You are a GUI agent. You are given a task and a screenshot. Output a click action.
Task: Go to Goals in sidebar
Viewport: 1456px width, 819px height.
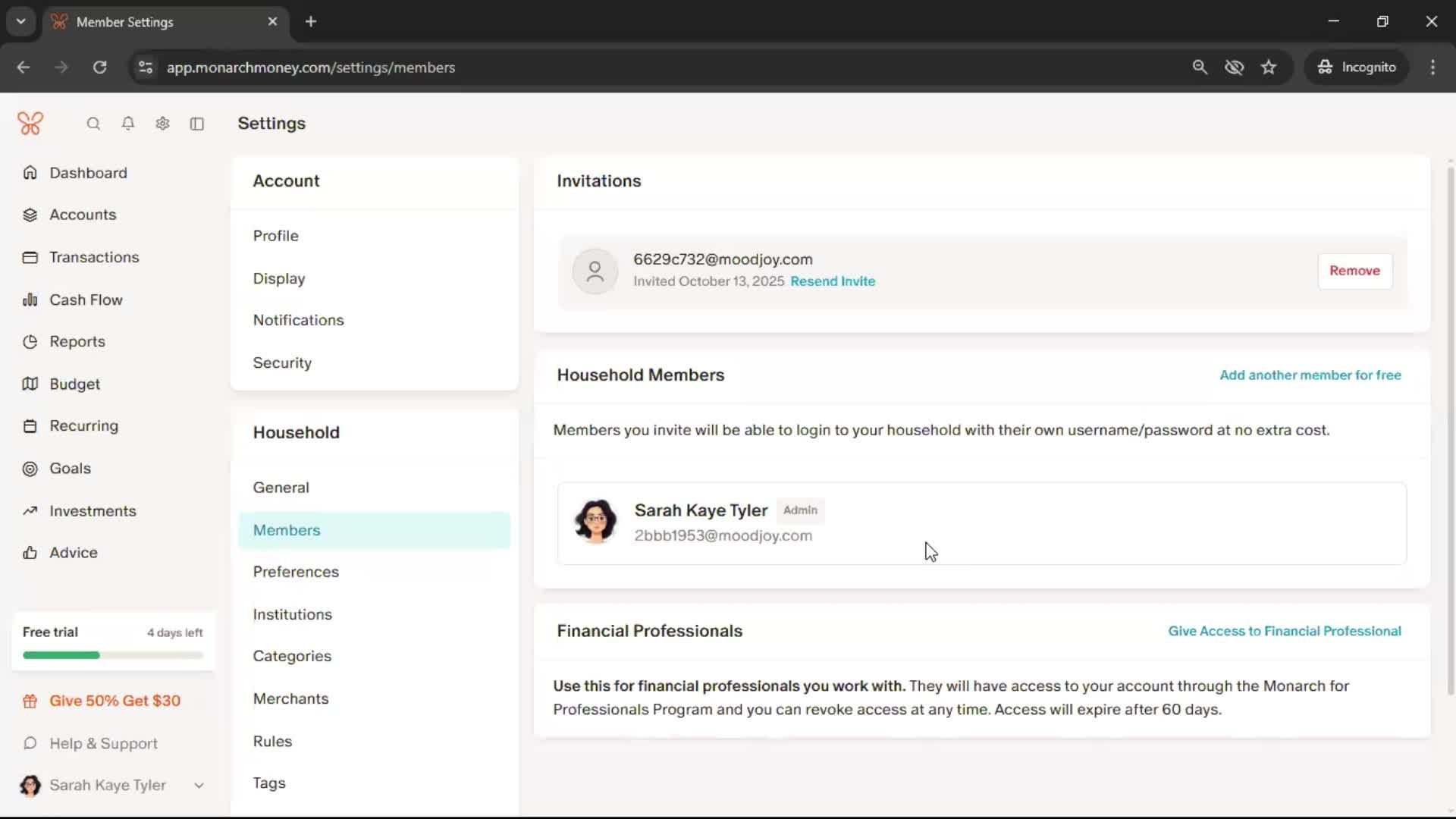point(70,469)
